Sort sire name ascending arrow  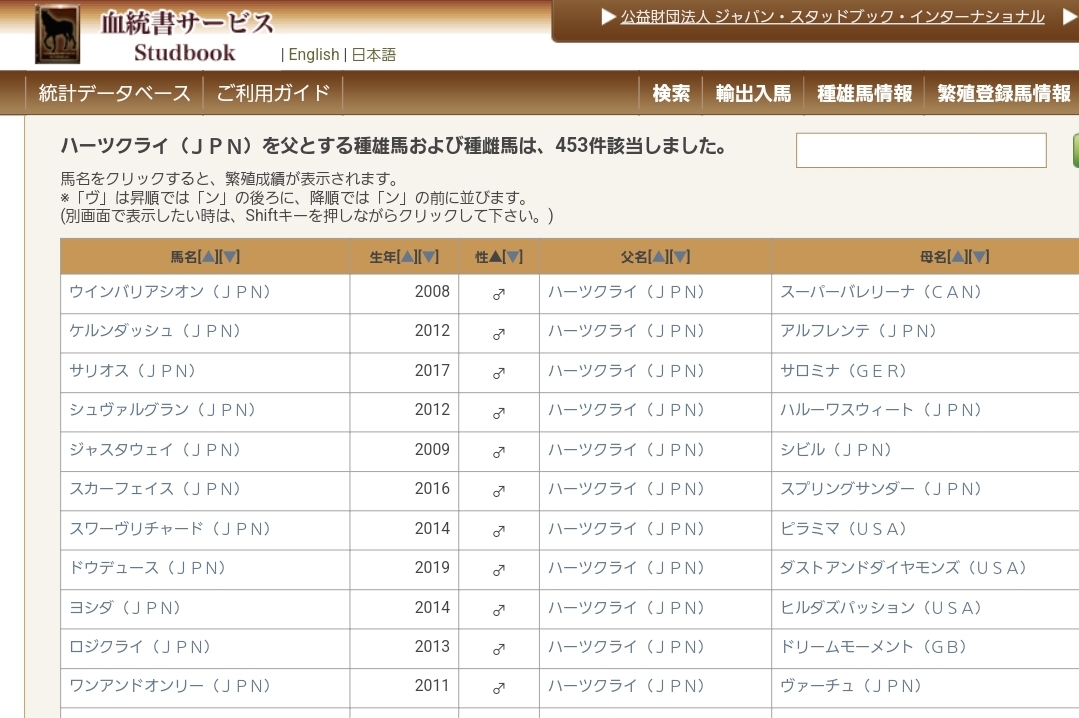point(659,257)
